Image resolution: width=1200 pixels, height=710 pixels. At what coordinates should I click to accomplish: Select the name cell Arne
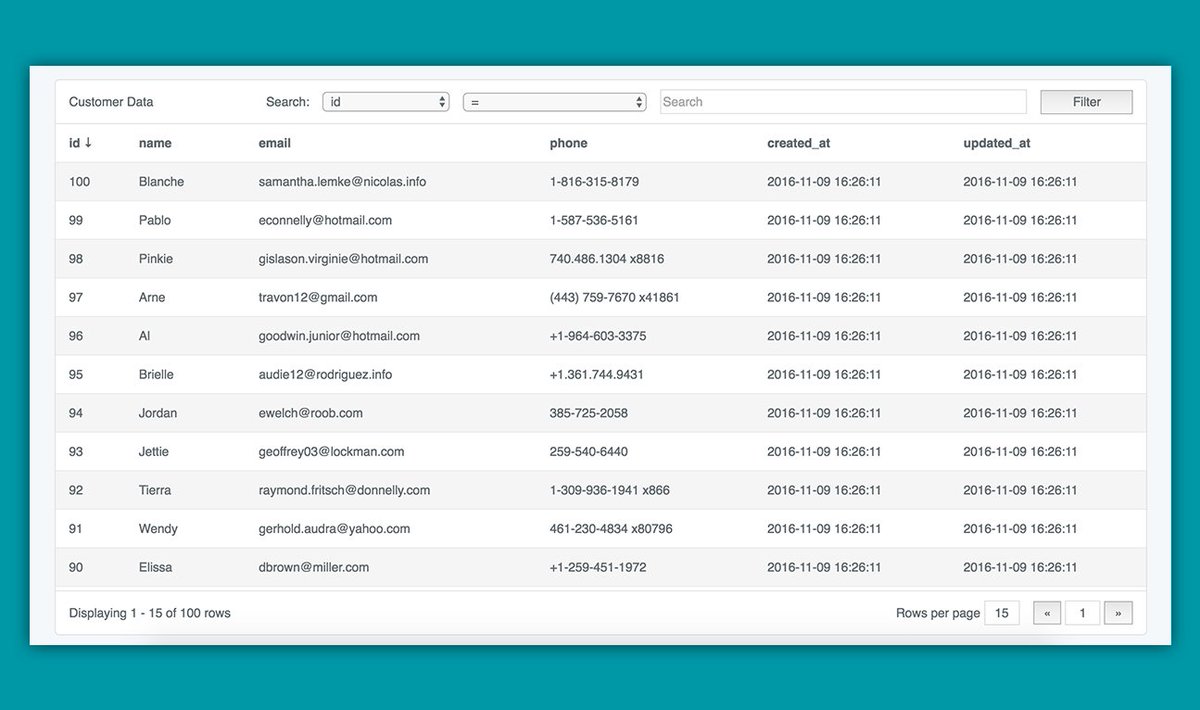[152, 298]
